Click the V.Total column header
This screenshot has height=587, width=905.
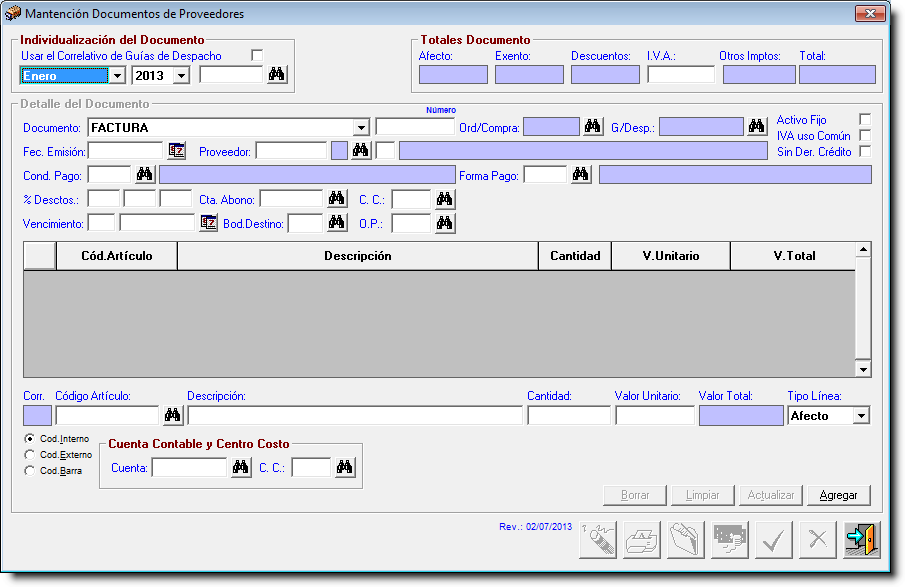[794, 256]
